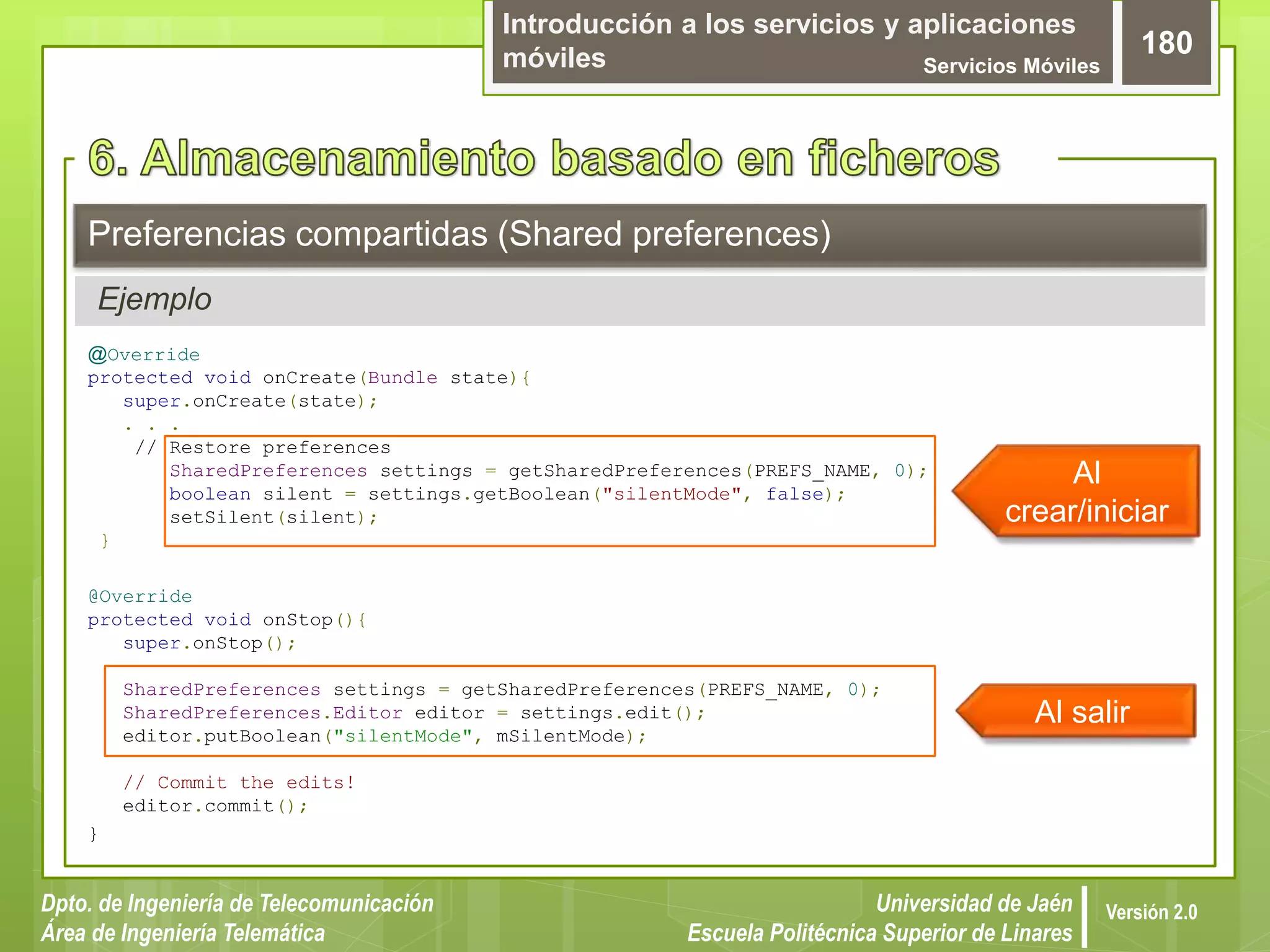Select the 'Servicios Móviles' subtitle text

(x=1011, y=66)
